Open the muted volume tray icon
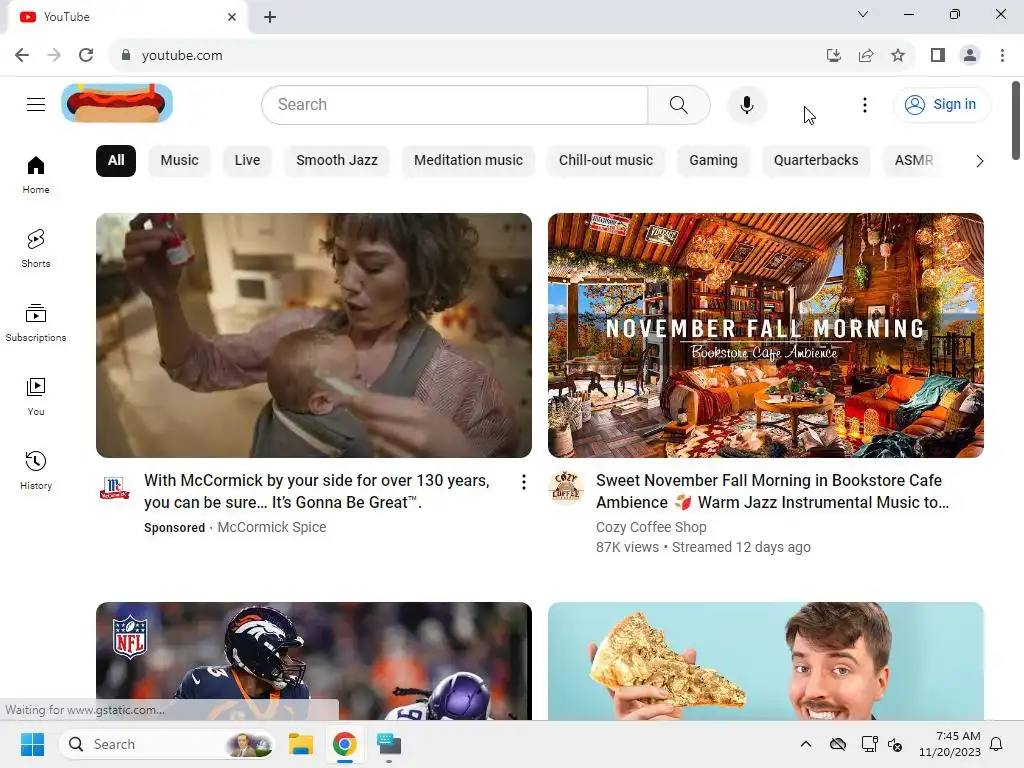The height and width of the screenshot is (768, 1024). click(x=895, y=744)
